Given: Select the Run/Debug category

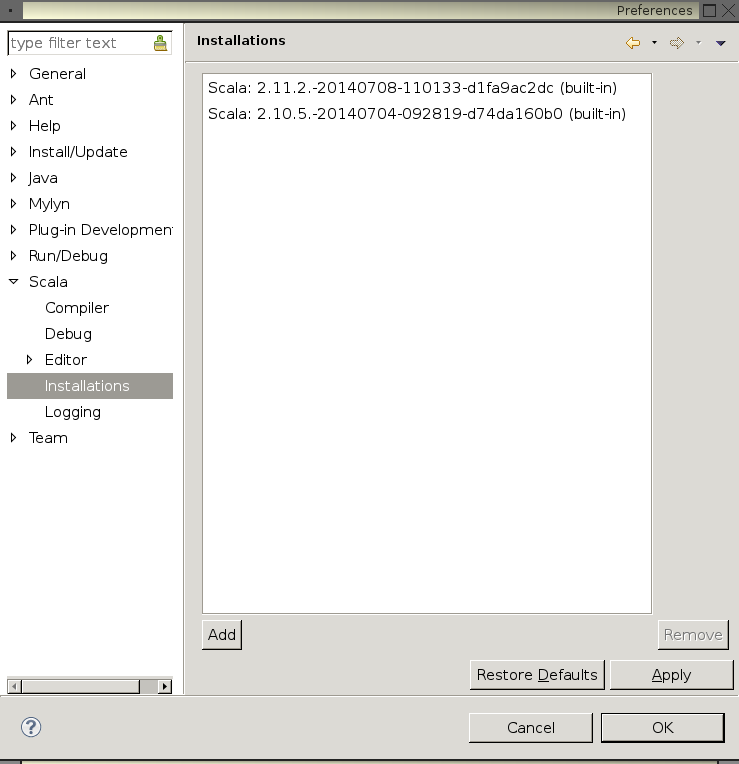Looking at the screenshot, I should tap(68, 256).
